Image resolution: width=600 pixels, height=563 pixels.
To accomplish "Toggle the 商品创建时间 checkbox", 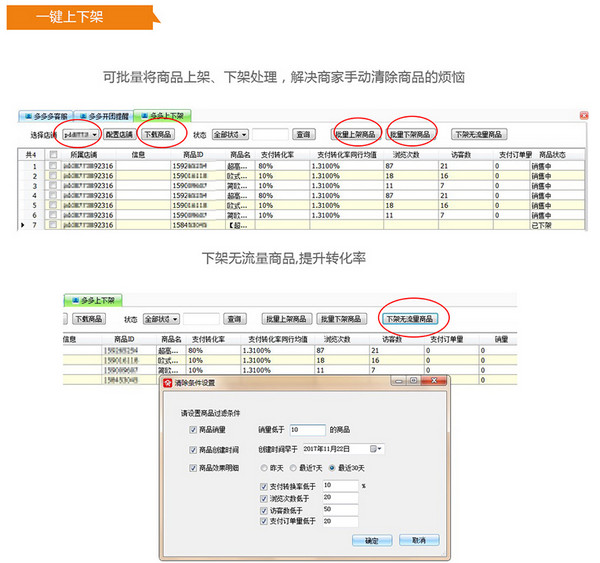I will (x=193, y=450).
